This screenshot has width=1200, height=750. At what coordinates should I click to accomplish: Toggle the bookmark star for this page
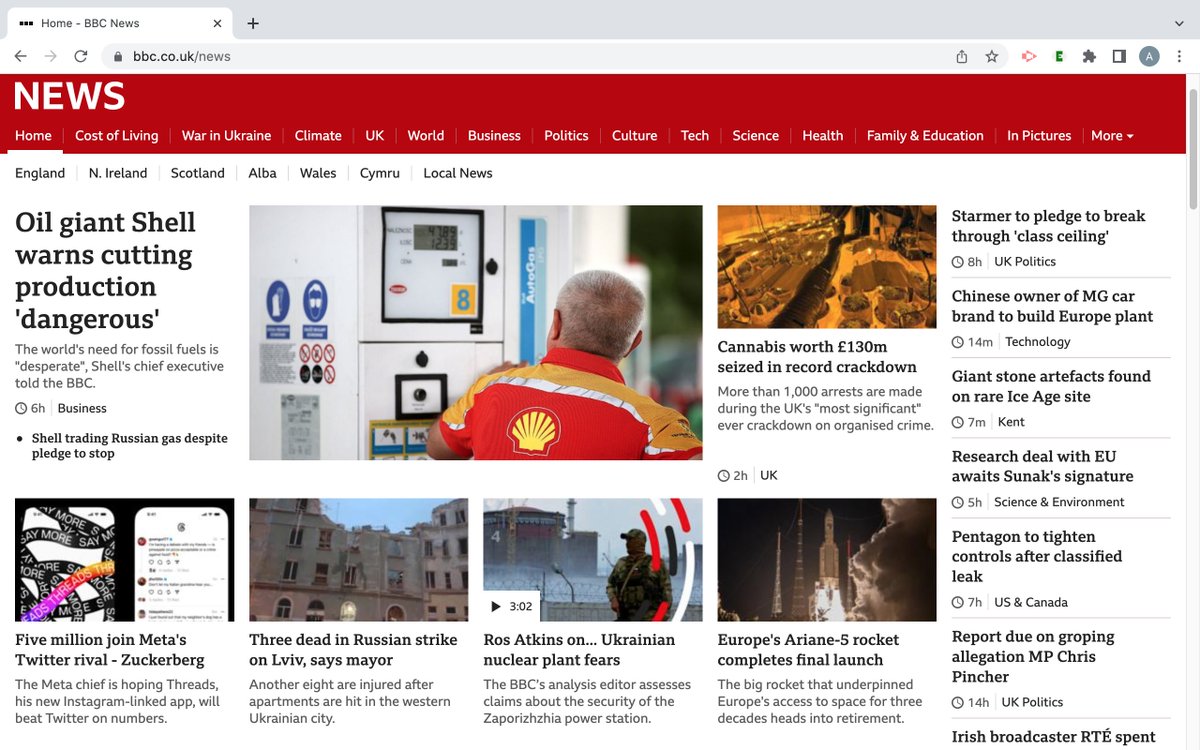(991, 56)
